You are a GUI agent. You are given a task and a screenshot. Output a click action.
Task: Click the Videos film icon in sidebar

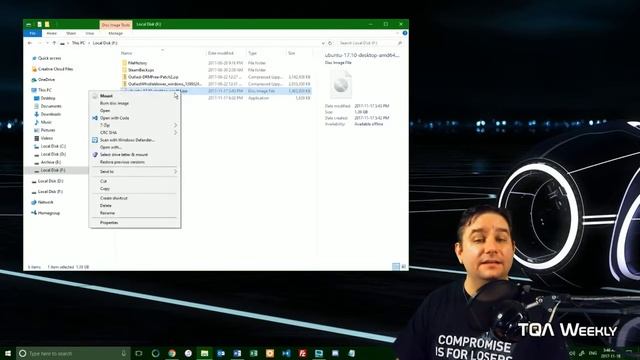tap(36, 138)
